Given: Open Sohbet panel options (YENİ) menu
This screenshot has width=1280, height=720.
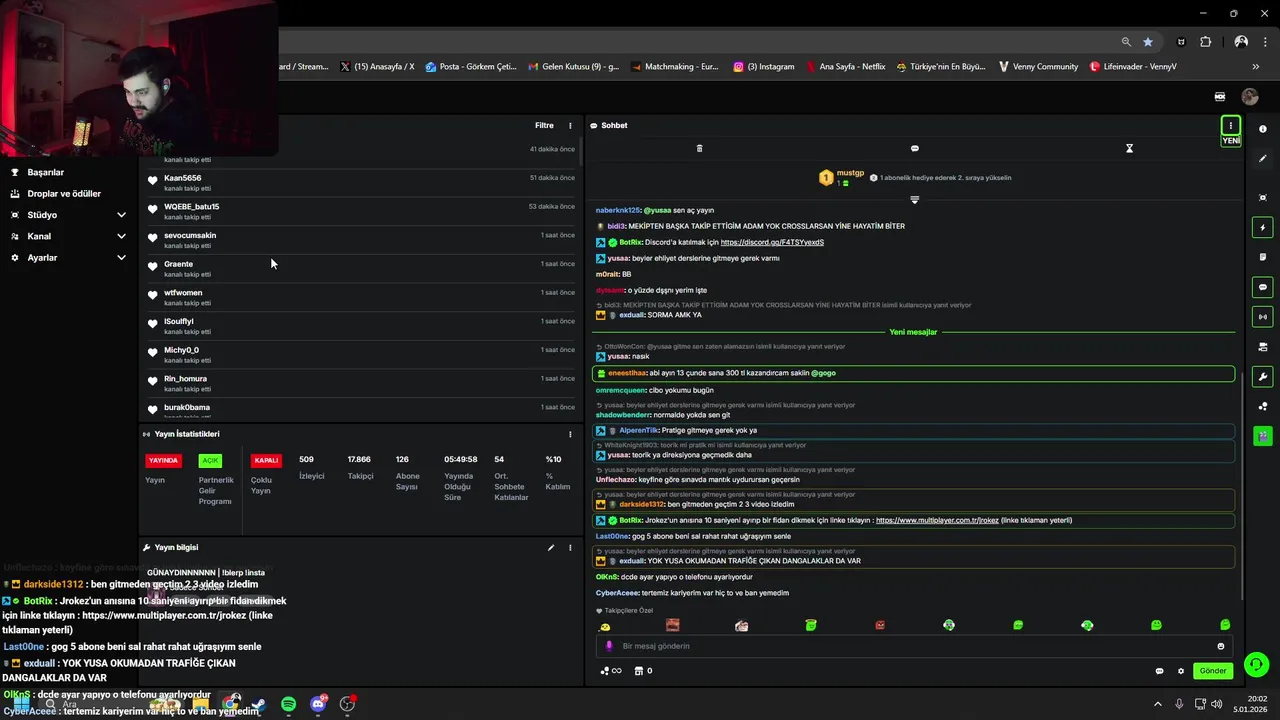Looking at the screenshot, I should click(1231, 126).
